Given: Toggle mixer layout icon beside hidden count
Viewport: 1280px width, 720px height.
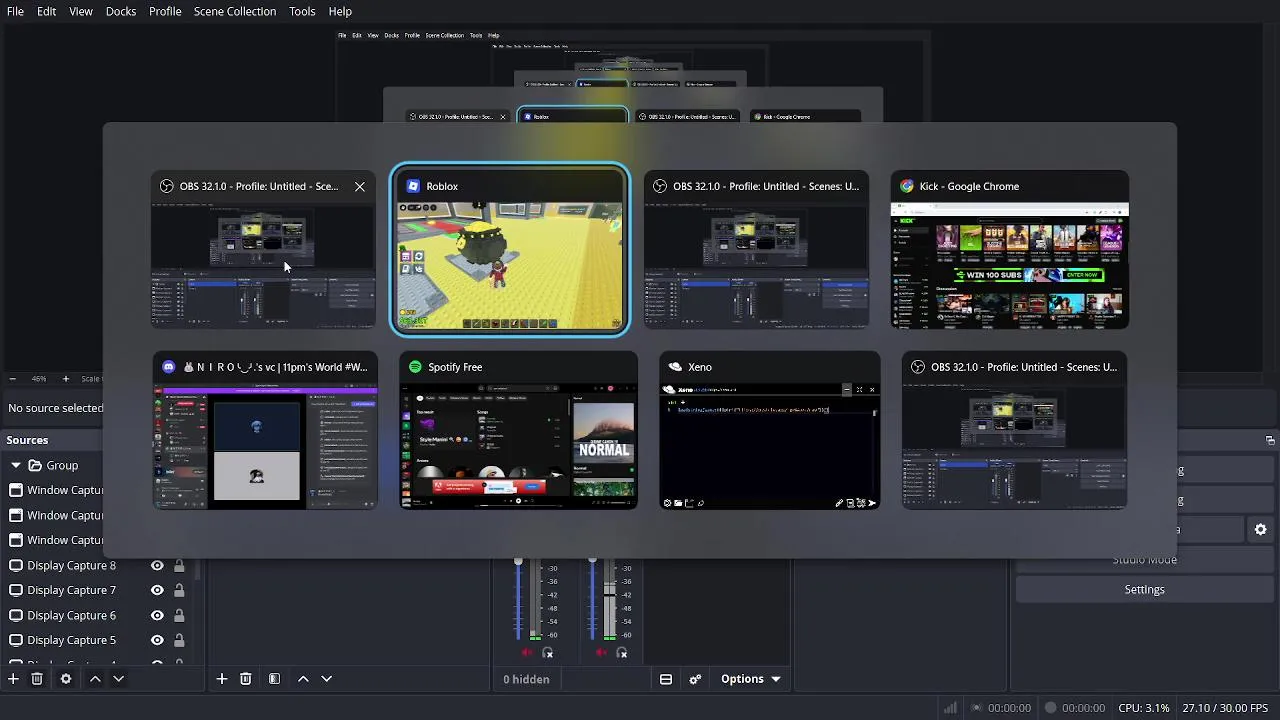Looking at the screenshot, I should click(x=666, y=679).
